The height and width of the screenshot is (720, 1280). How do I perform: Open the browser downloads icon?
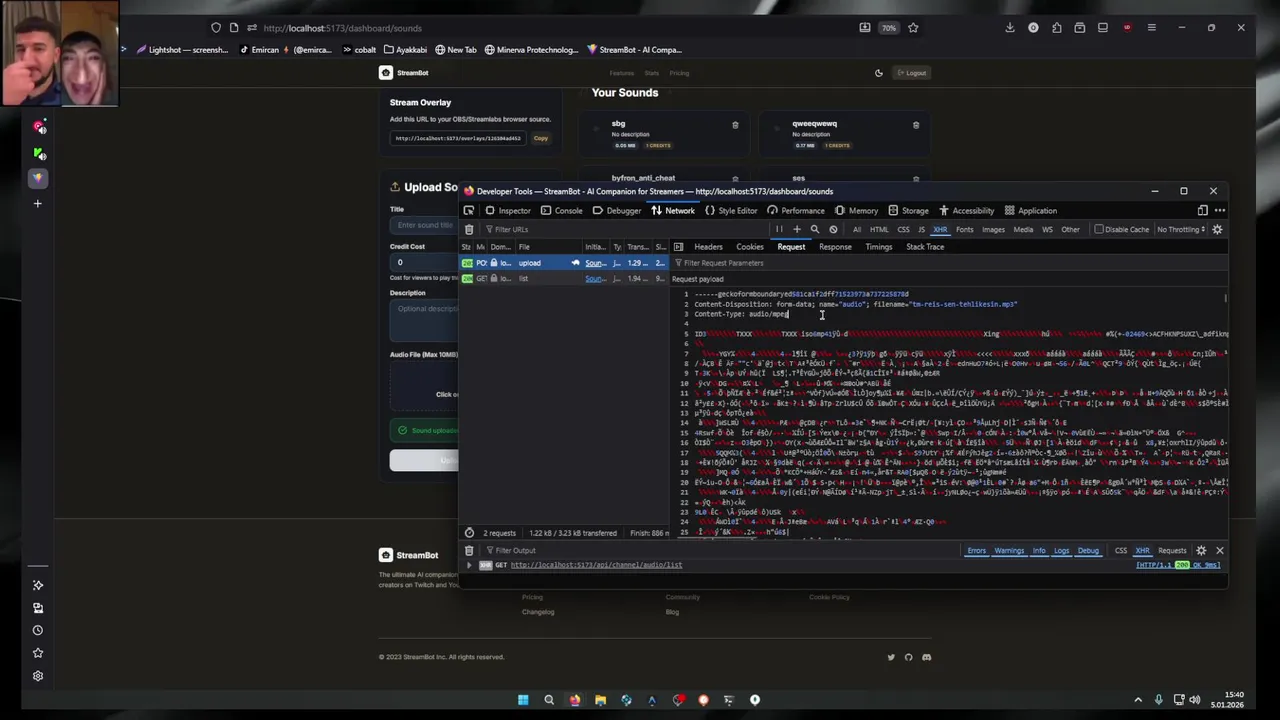(1010, 28)
